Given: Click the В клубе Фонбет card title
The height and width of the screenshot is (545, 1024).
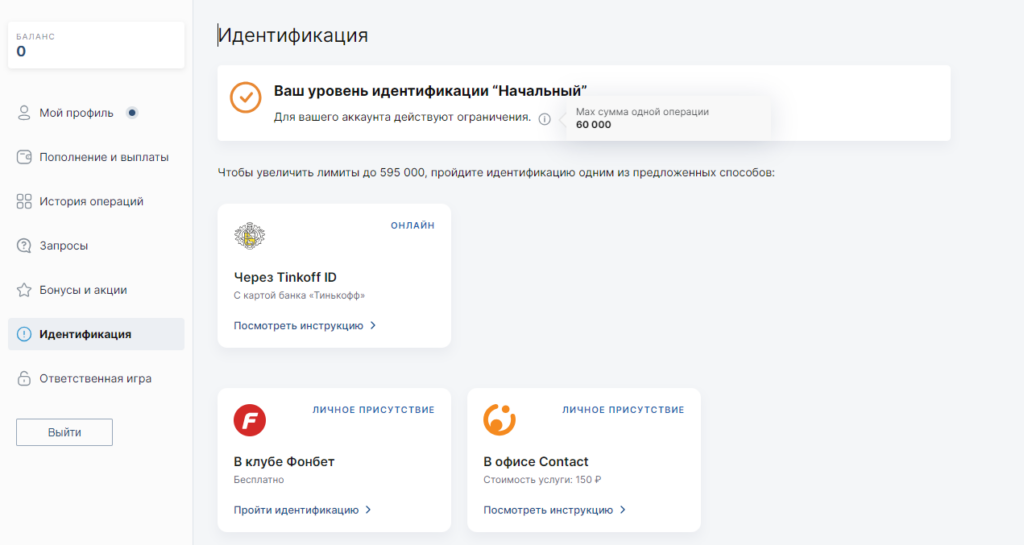Looking at the screenshot, I should 284,461.
